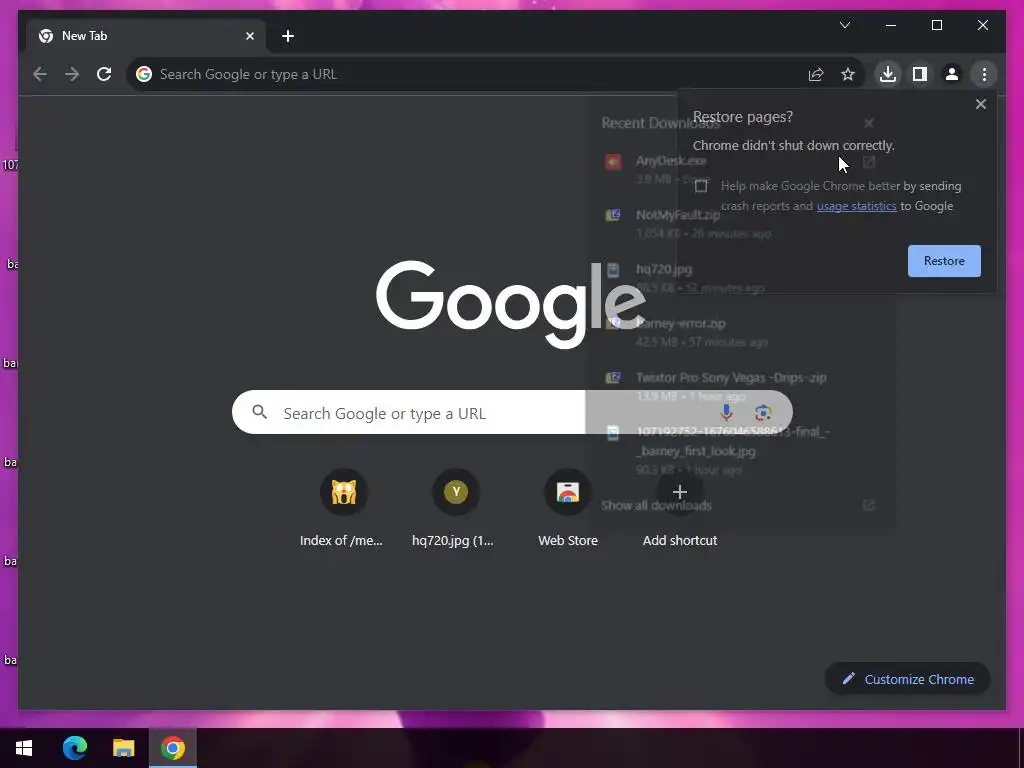Share this page via the share icon

[816, 74]
